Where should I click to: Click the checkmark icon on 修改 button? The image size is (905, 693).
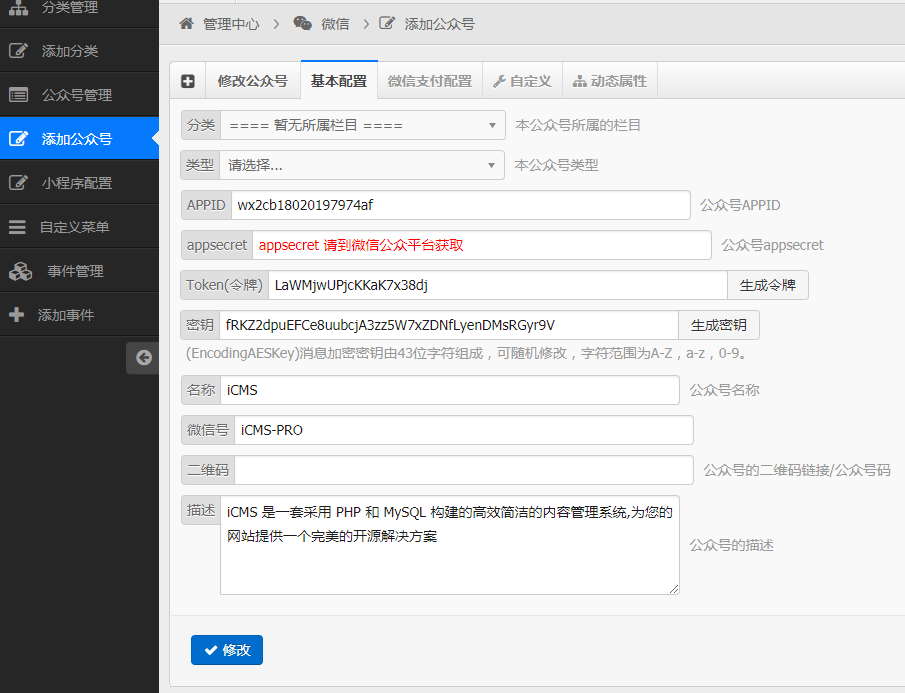click(211, 650)
